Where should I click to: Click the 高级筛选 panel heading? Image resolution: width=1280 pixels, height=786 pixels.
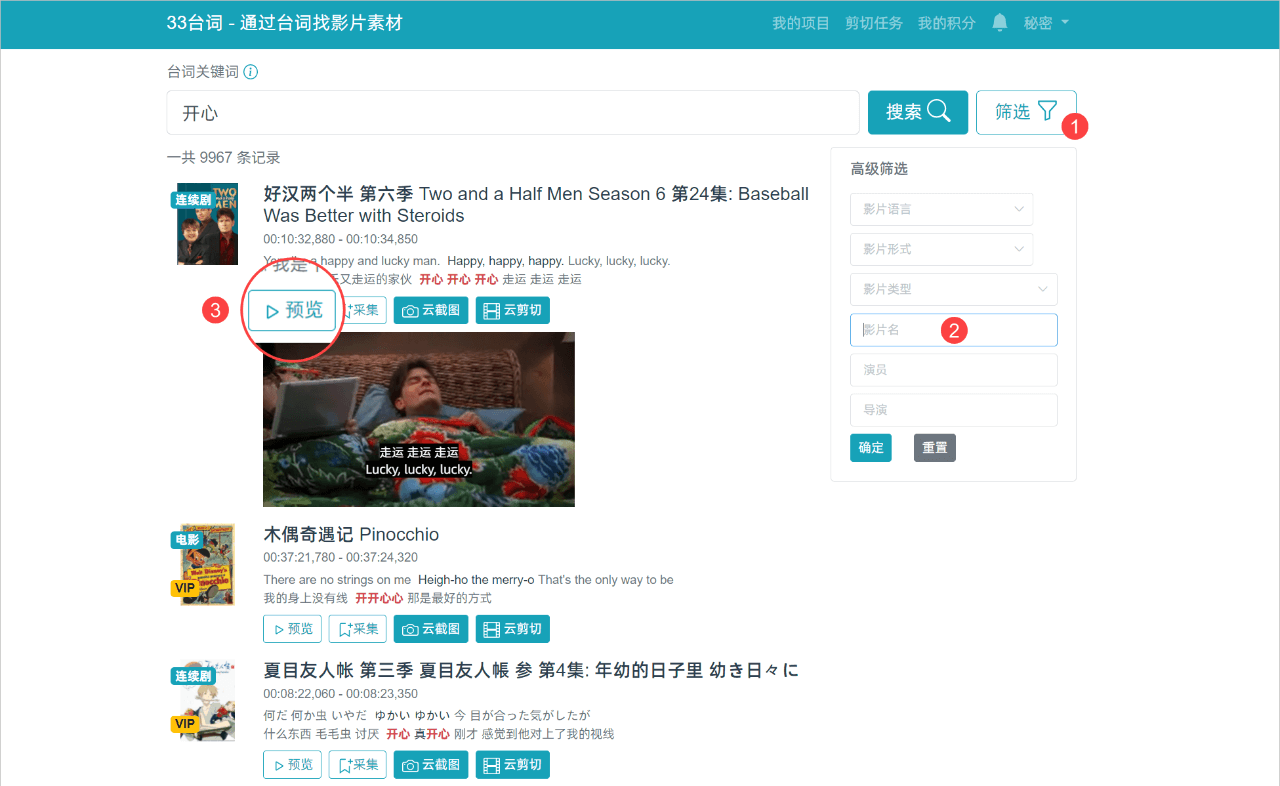point(879,169)
